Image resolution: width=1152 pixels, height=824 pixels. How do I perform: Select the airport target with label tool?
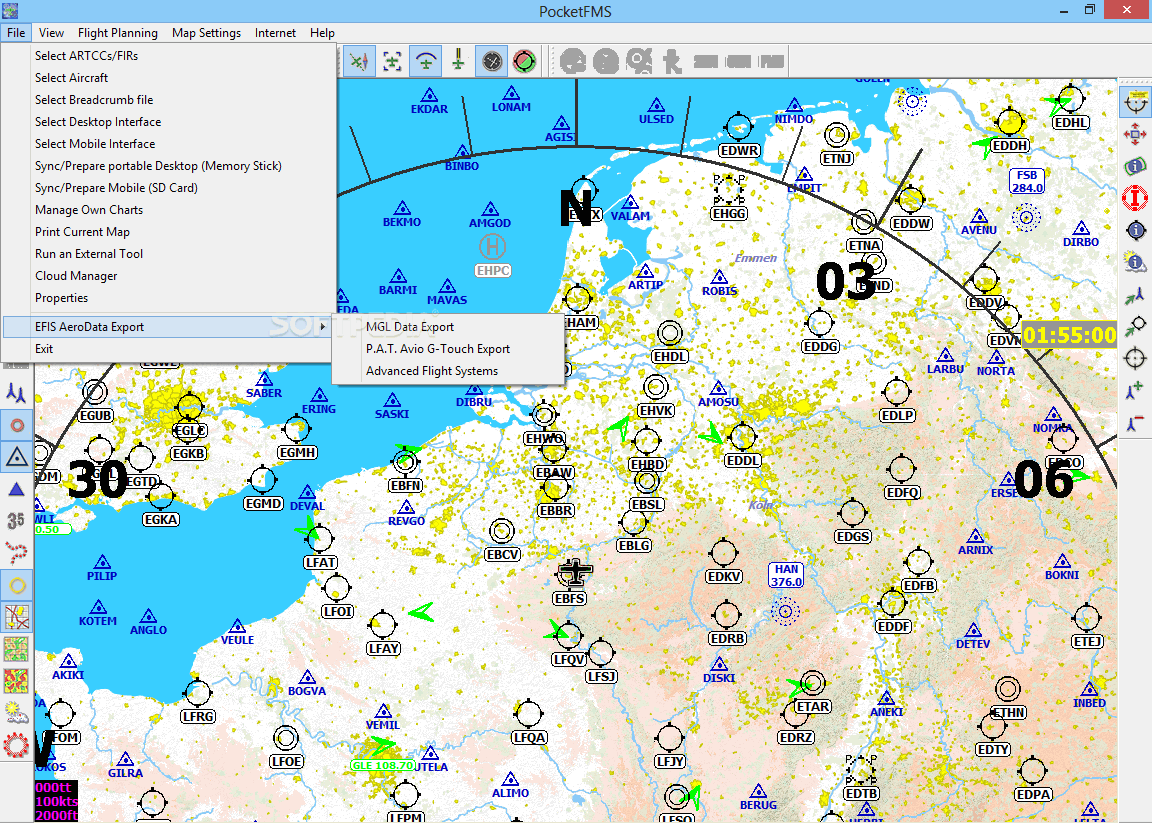(1135, 101)
